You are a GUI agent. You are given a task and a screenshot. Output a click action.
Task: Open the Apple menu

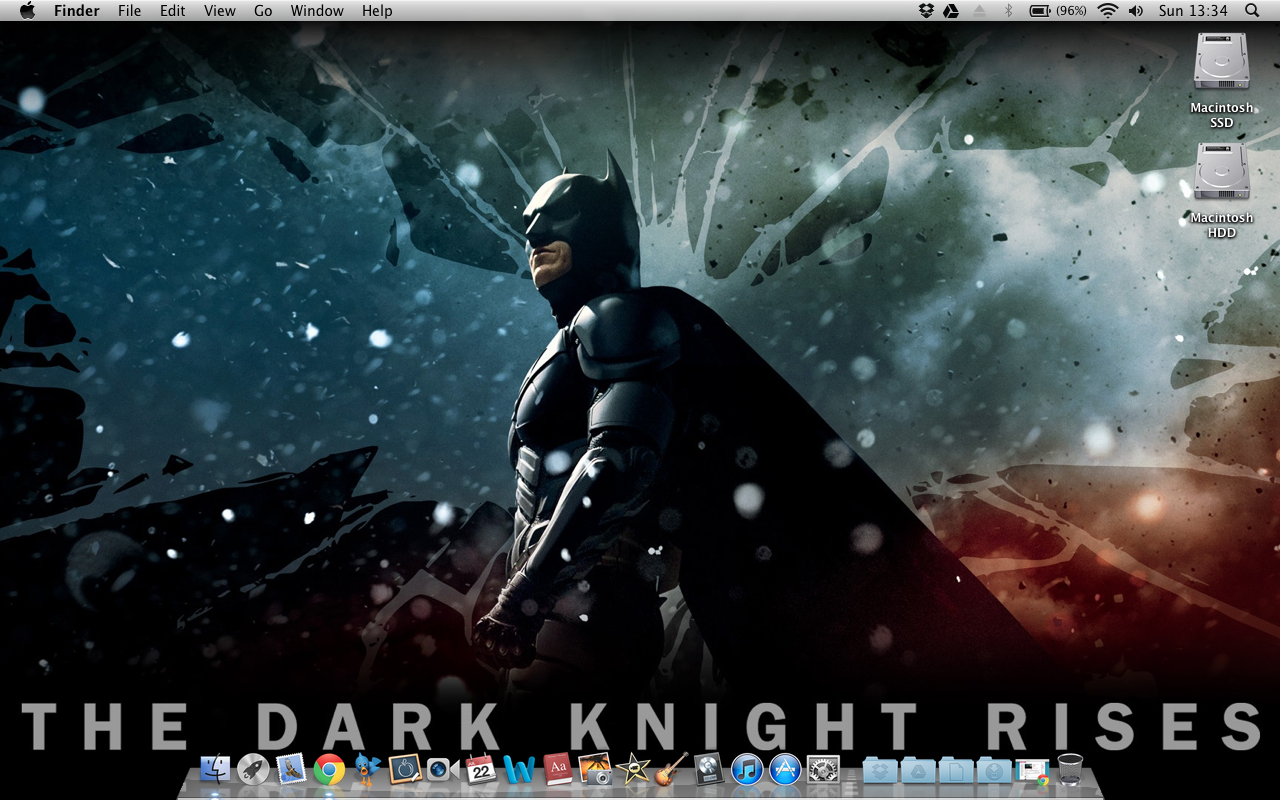point(27,10)
